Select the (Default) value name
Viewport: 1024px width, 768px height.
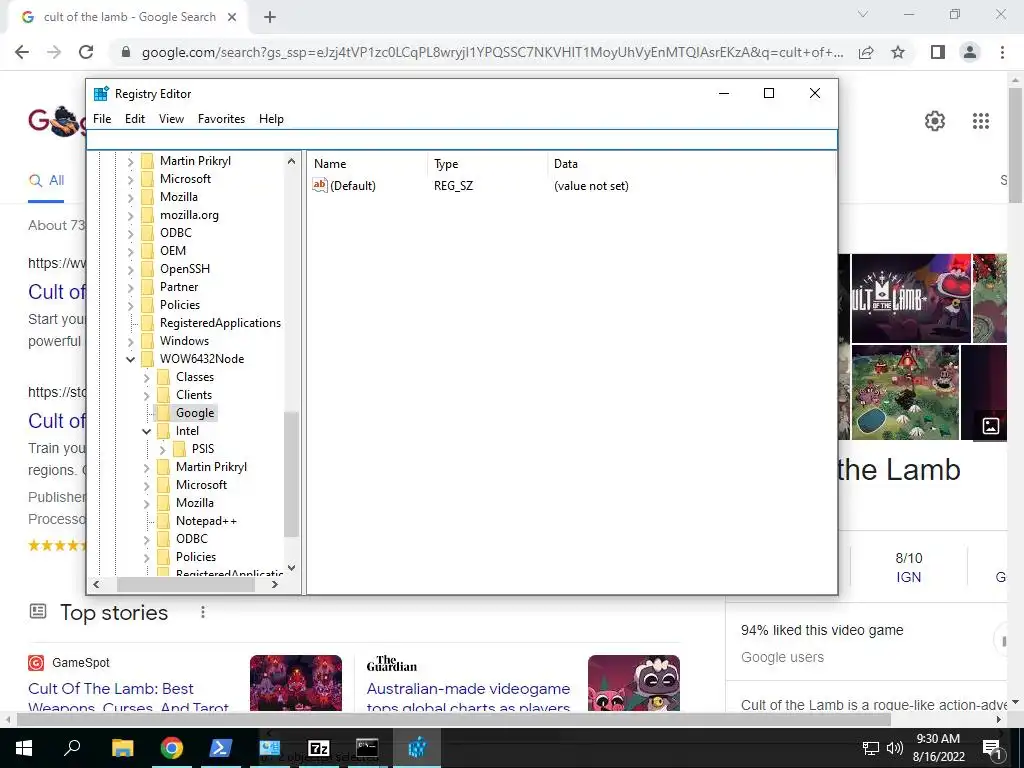click(353, 186)
